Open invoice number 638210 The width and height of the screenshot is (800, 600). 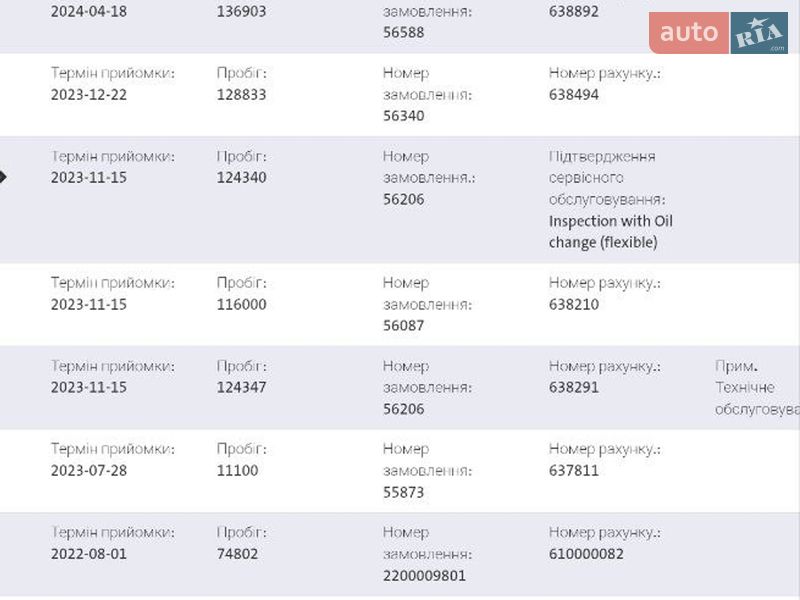(x=574, y=304)
